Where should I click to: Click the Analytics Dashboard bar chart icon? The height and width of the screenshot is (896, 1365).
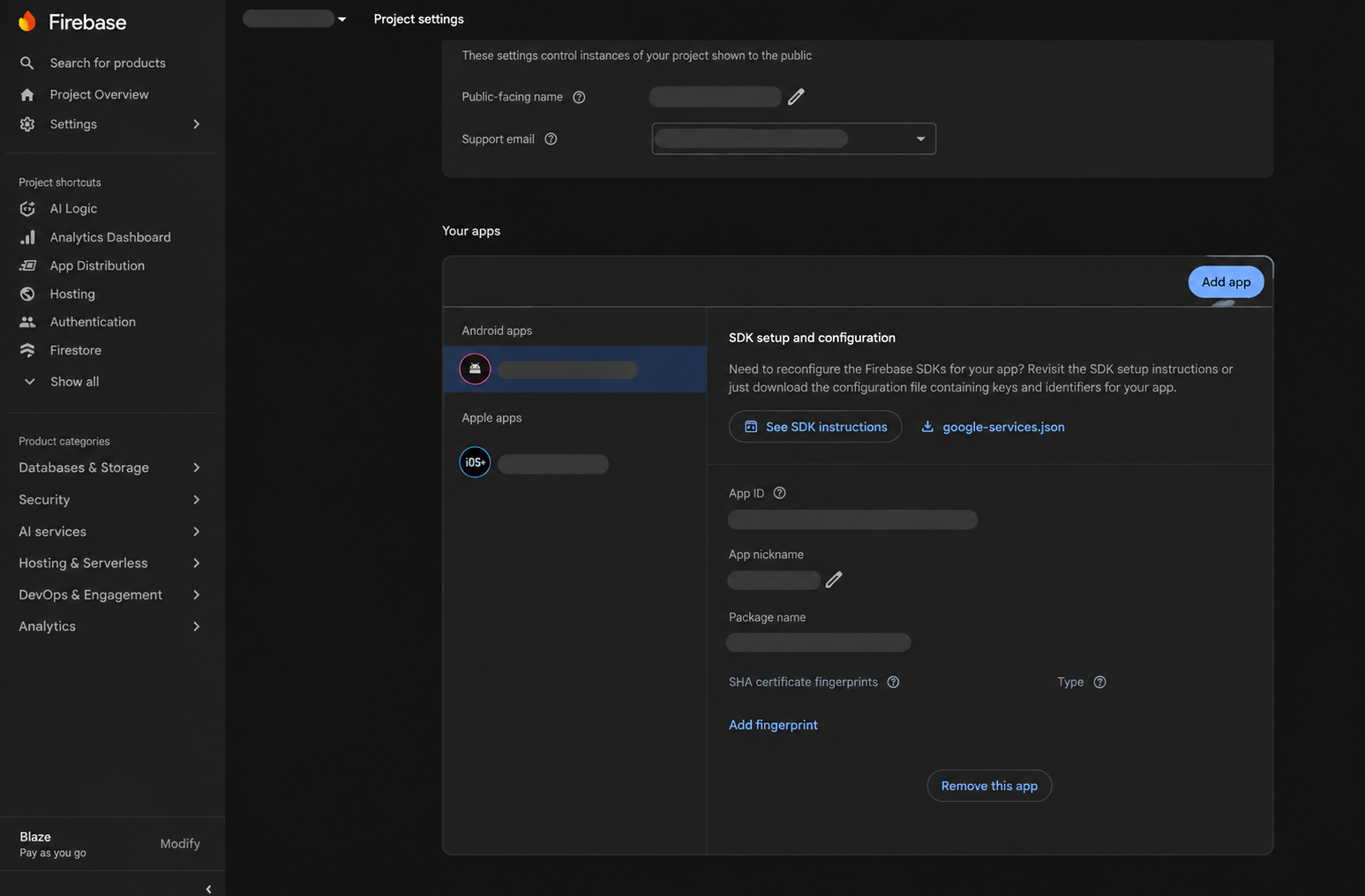pos(27,237)
